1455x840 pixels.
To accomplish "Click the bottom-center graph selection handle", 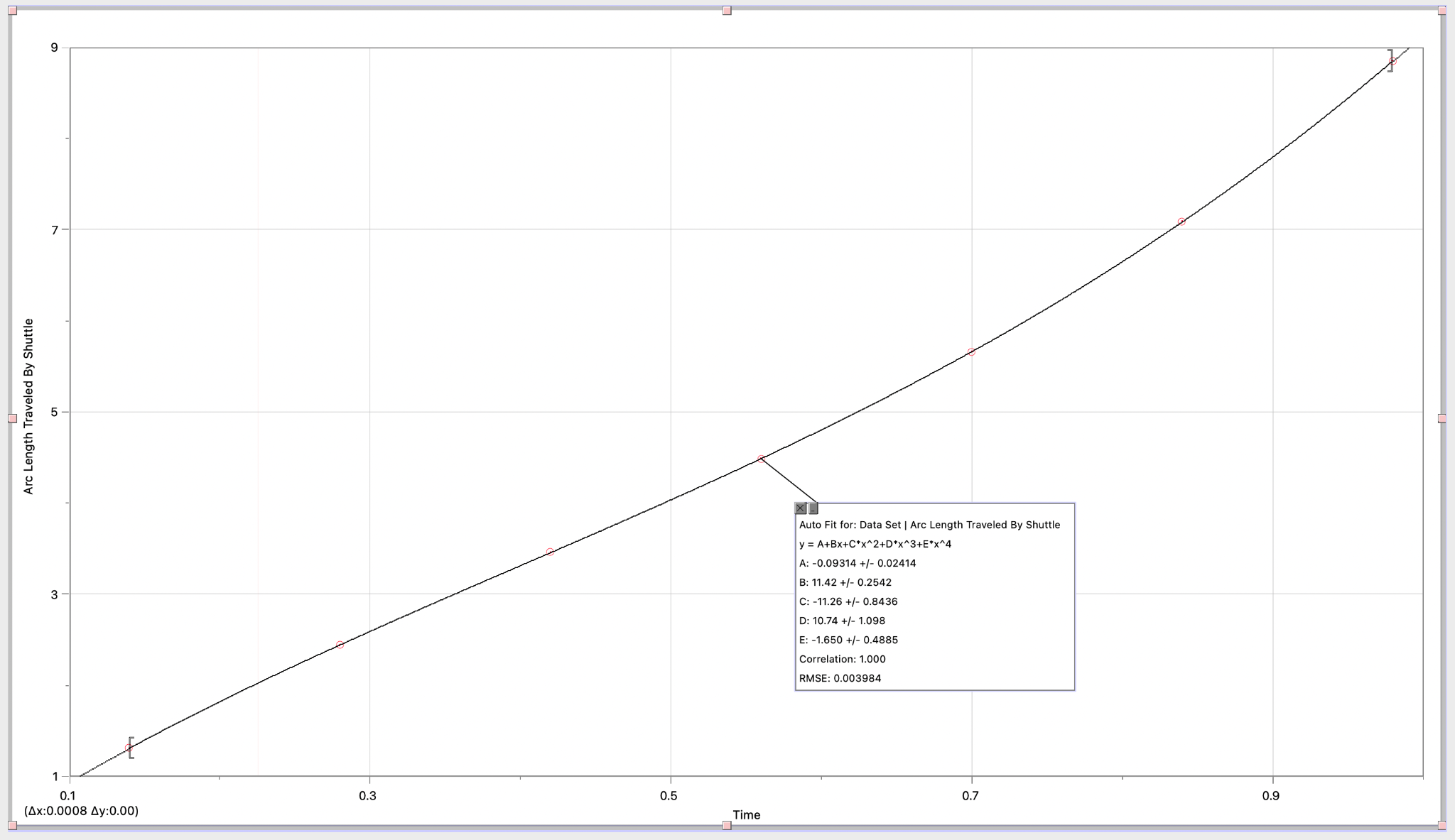I will (x=727, y=825).
